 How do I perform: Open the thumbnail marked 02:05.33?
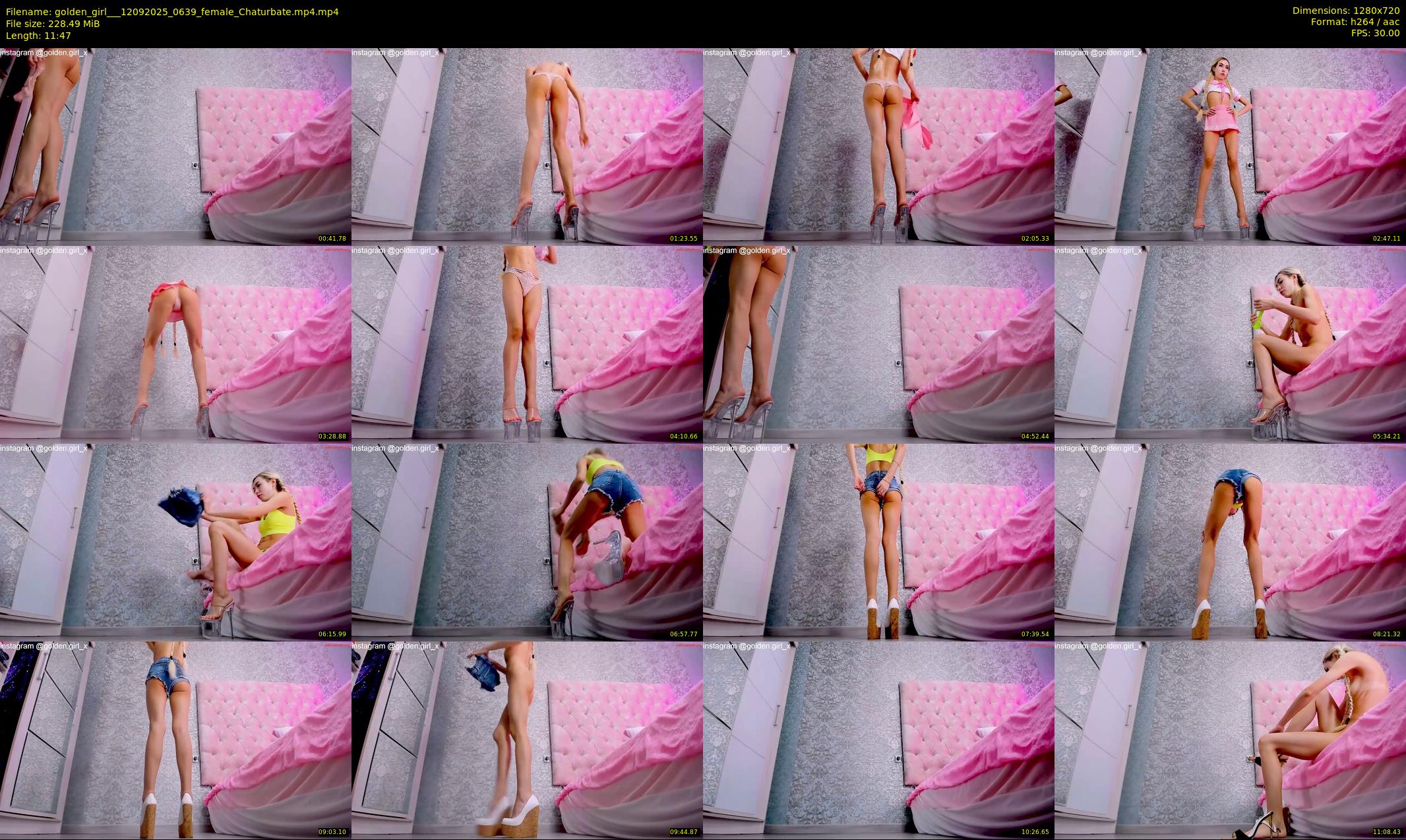(878, 146)
